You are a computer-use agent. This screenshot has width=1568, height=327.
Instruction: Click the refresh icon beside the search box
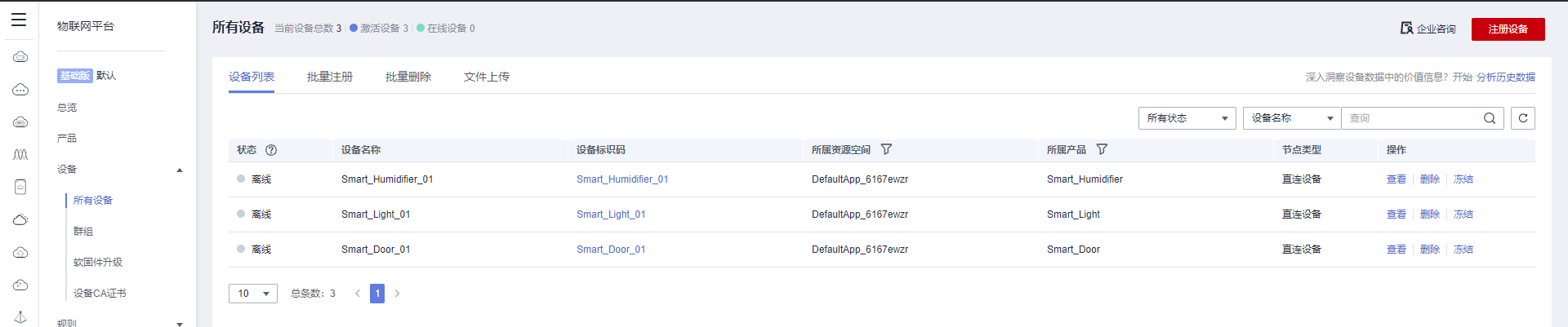pyautogui.click(x=1522, y=118)
